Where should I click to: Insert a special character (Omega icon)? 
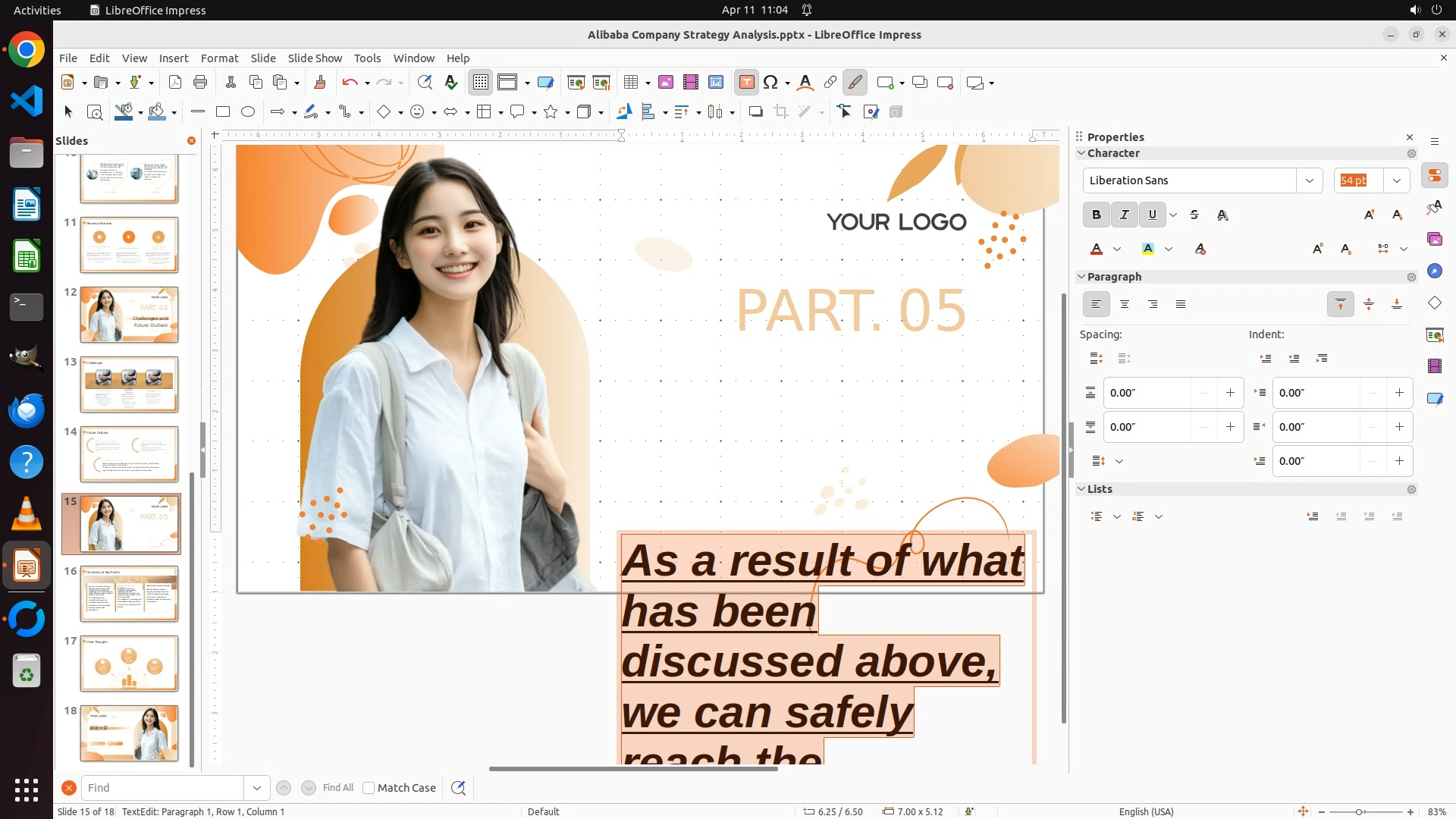coord(770,83)
